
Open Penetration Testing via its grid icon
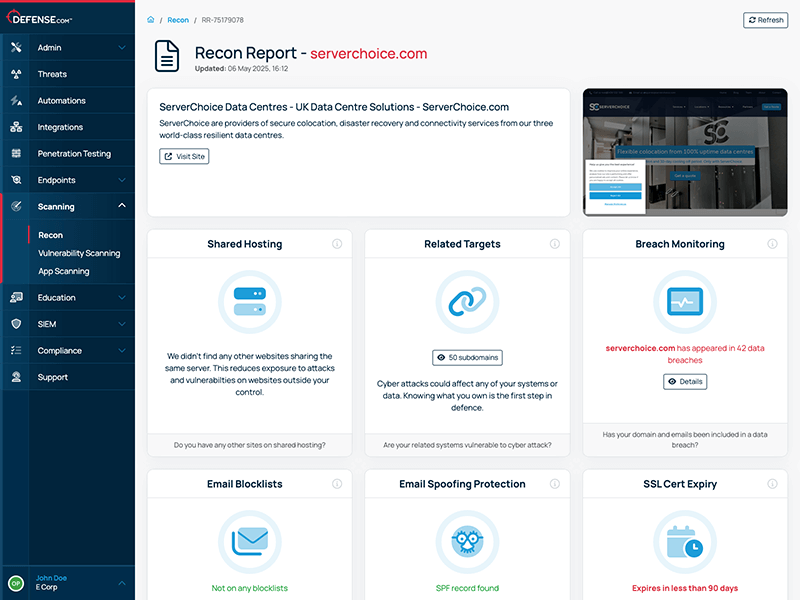coord(16,153)
